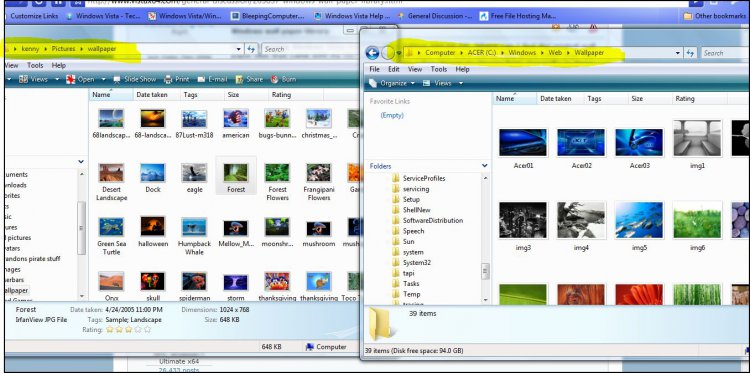
Task: Click the Open button in left window toolbar
Action: [80, 79]
